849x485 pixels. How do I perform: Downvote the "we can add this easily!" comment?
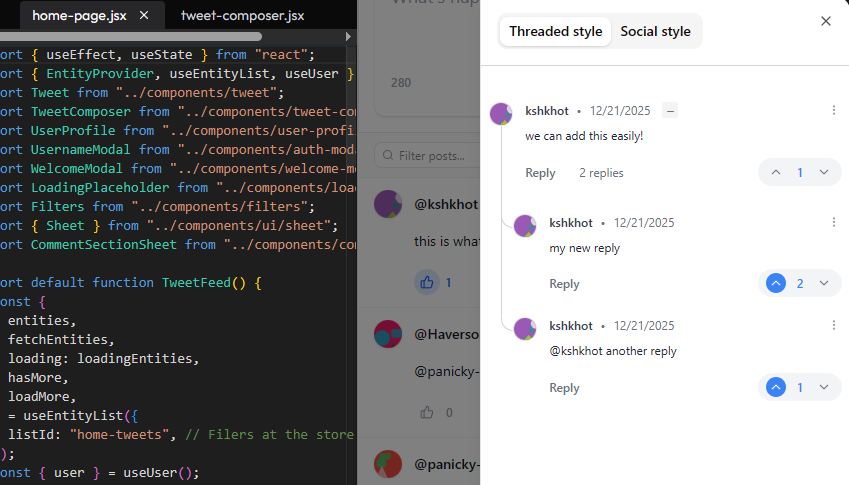tap(824, 172)
